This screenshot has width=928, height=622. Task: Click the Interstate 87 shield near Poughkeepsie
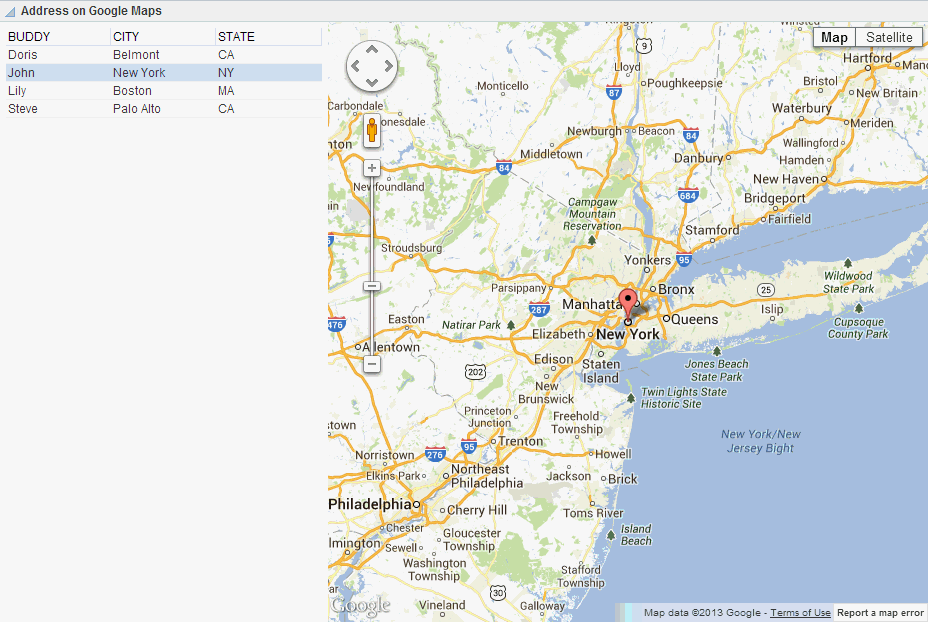click(x=614, y=92)
